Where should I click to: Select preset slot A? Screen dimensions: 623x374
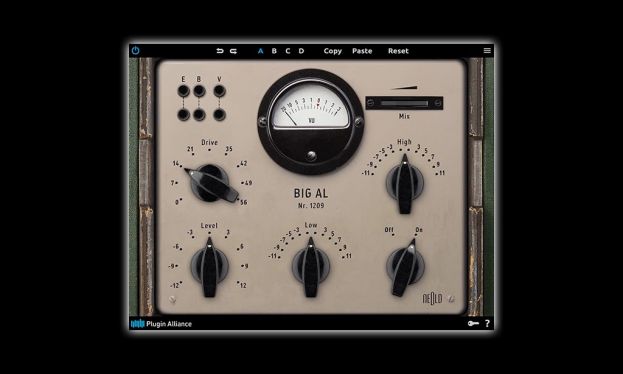(x=261, y=51)
